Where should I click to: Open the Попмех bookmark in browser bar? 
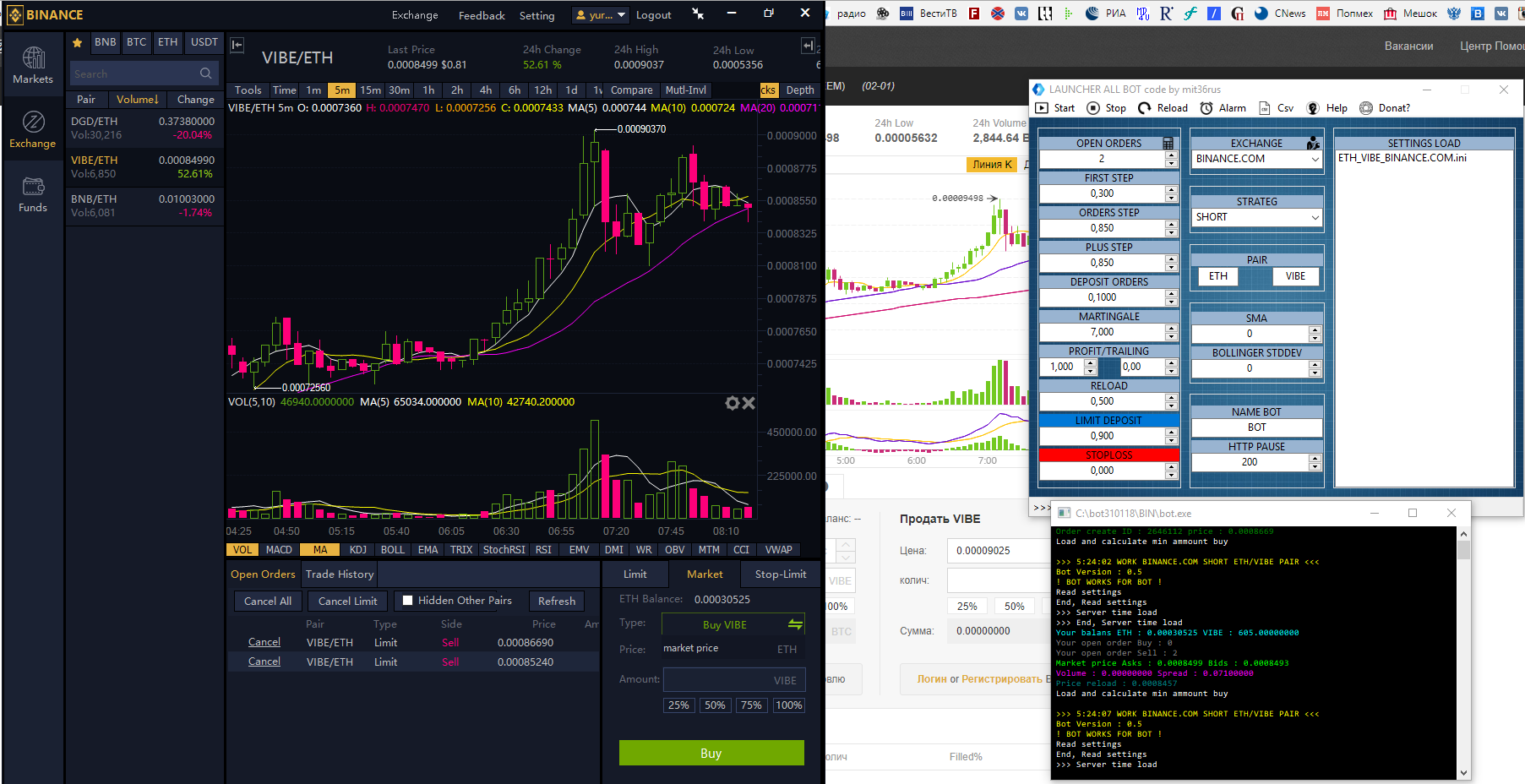(x=1345, y=14)
